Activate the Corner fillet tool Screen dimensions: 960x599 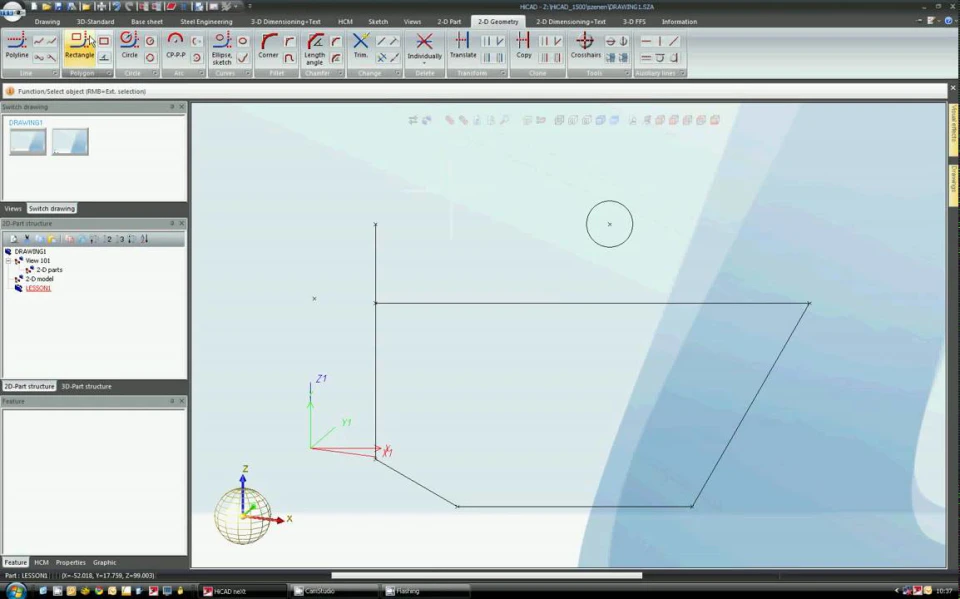tap(268, 46)
